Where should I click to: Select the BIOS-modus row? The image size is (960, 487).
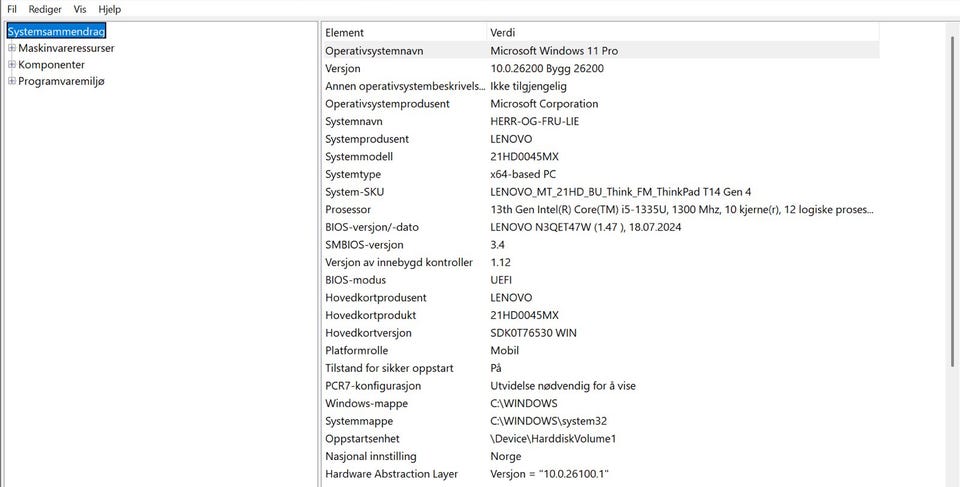pos(601,280)
